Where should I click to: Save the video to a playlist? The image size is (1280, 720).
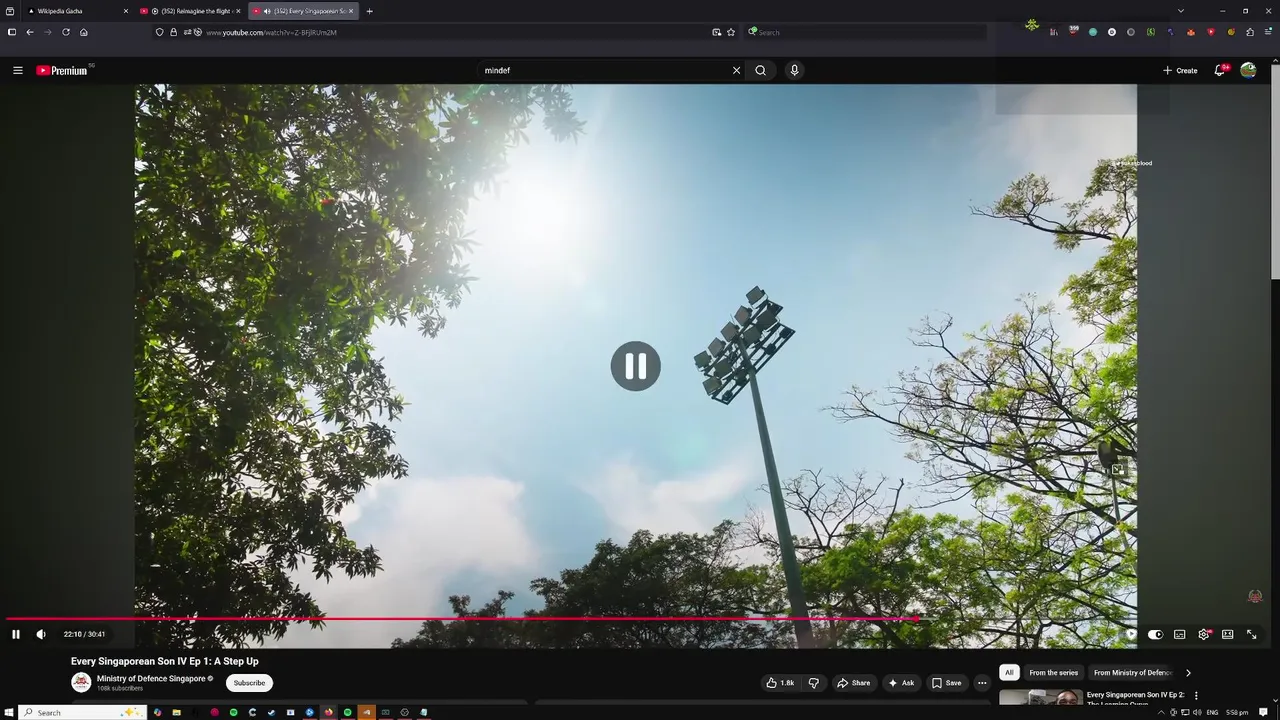946,683
